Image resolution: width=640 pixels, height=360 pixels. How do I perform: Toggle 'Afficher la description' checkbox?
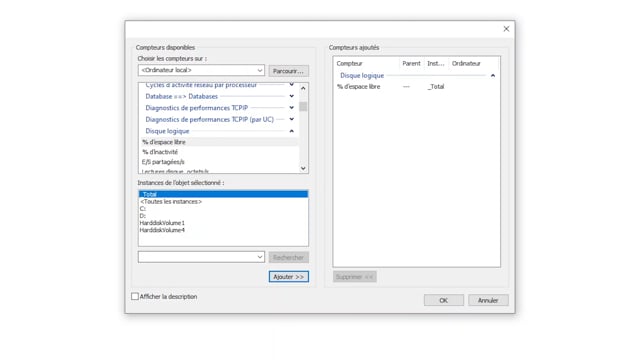click(x=135, y=296)
